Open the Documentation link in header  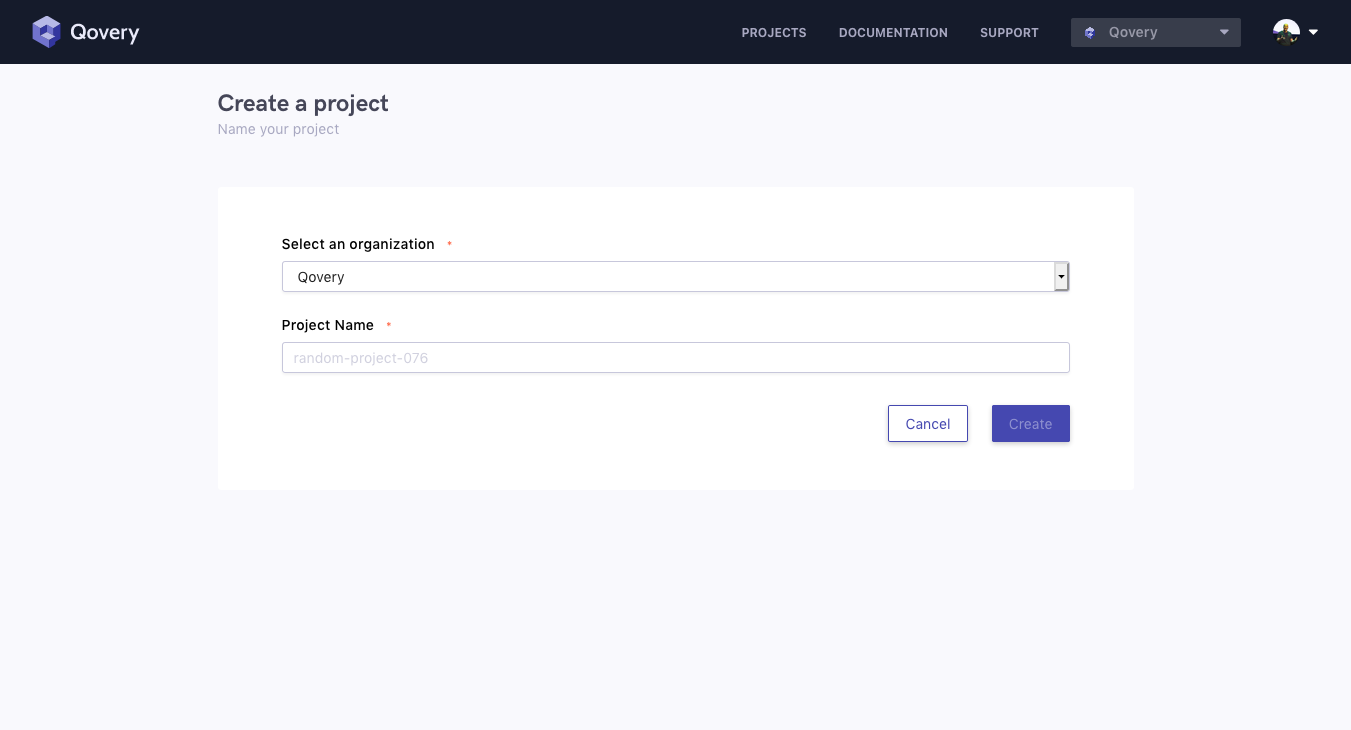893,33
